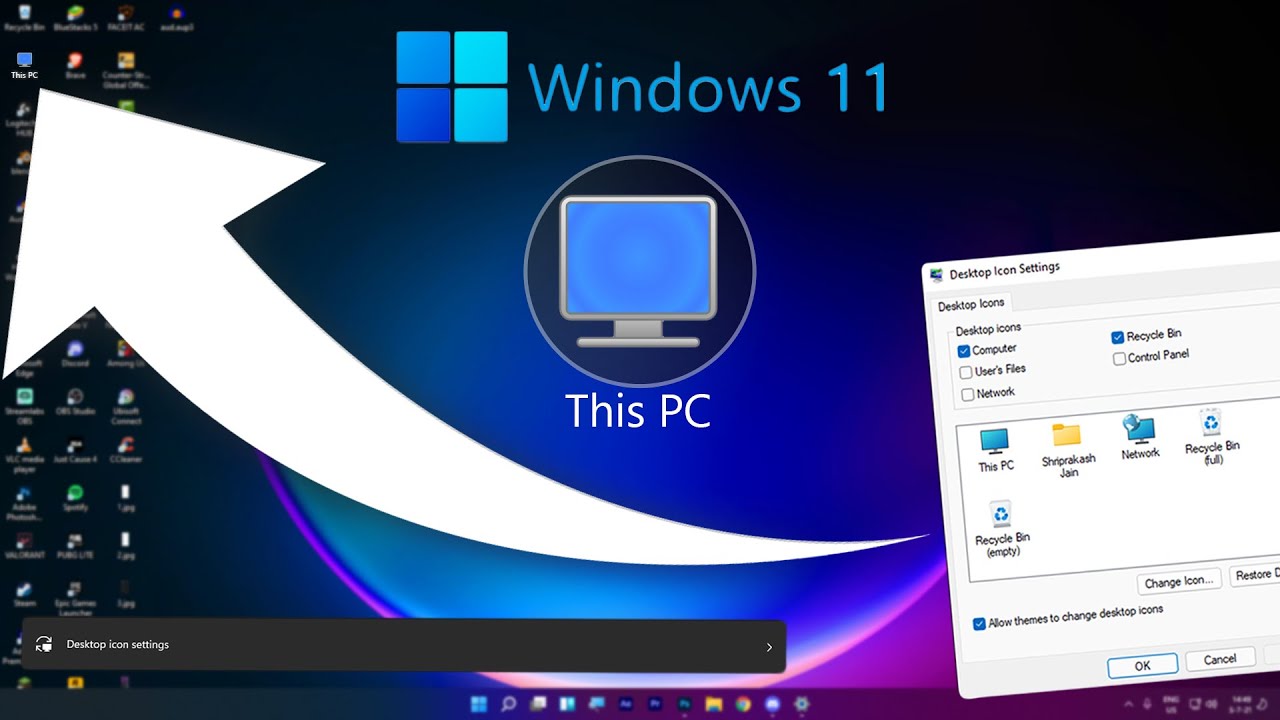Select the Just Cause 4 shortcut
The image size is (1280, 720).
[x=75, y=450]
